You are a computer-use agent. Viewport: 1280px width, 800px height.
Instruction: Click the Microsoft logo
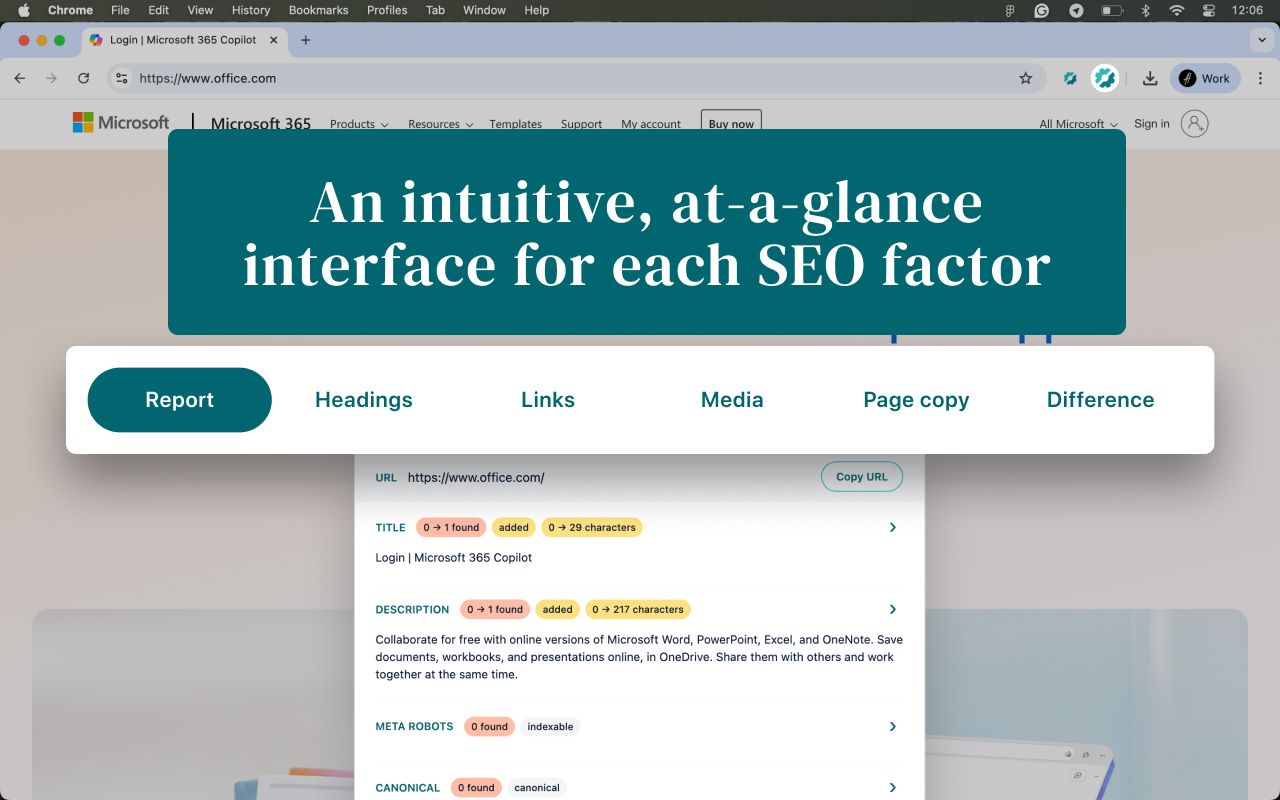pos(121,123)
